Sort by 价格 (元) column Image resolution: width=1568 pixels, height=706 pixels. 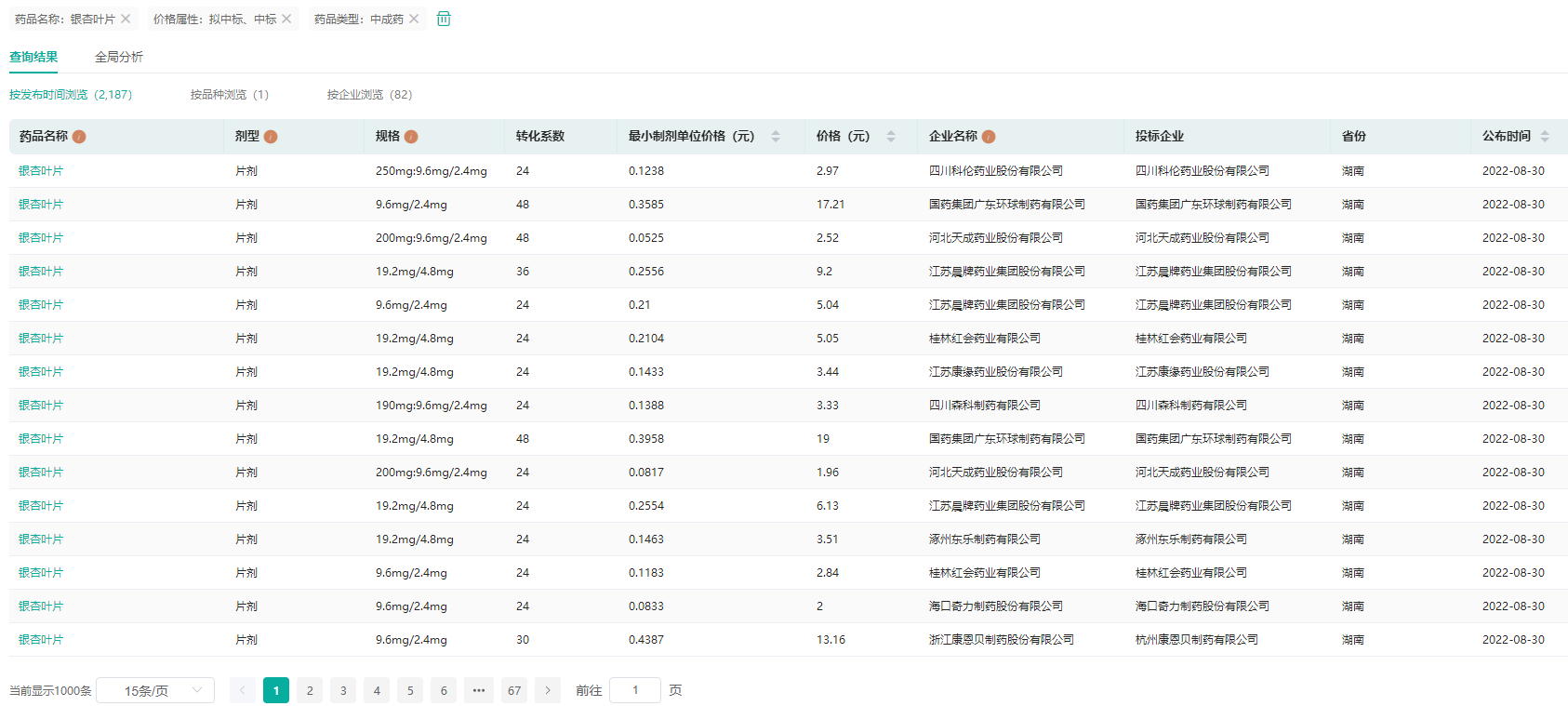[x=891, y=137]
